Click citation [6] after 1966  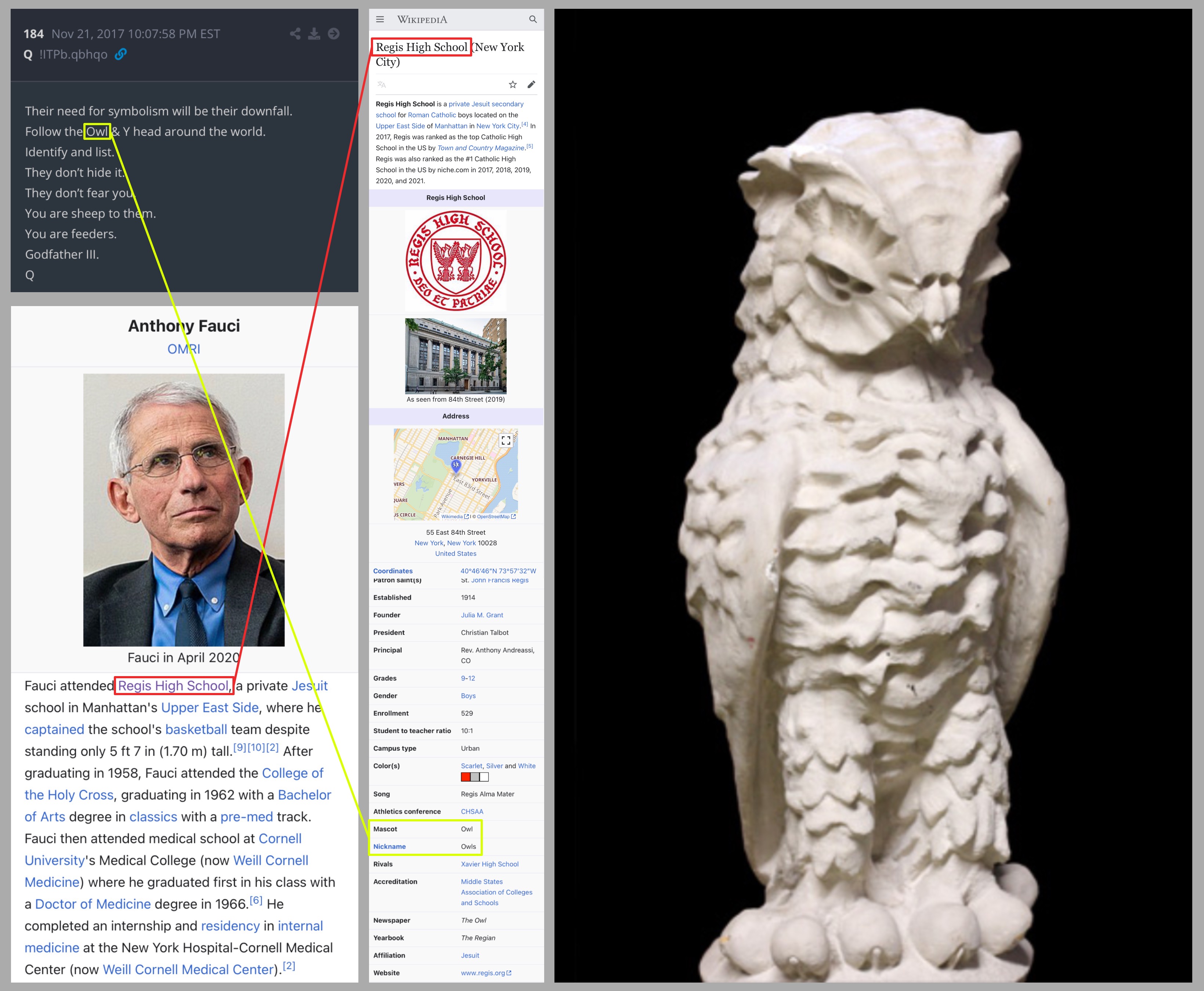click(x=256, y=900)
